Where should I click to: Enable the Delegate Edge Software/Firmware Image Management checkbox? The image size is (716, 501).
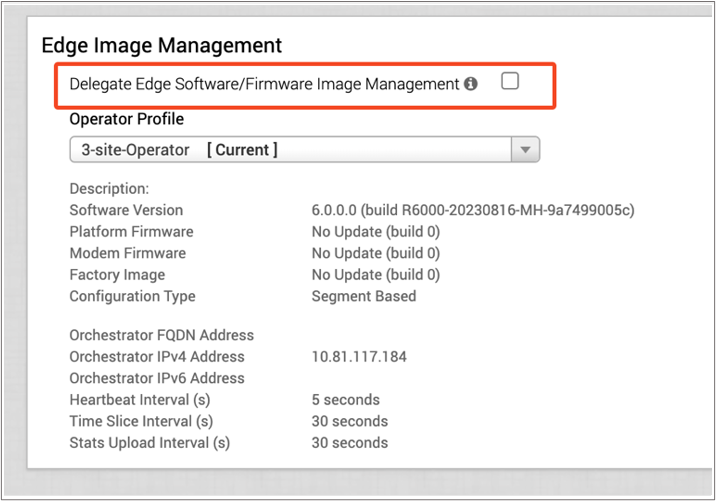[x=510, y=82]
